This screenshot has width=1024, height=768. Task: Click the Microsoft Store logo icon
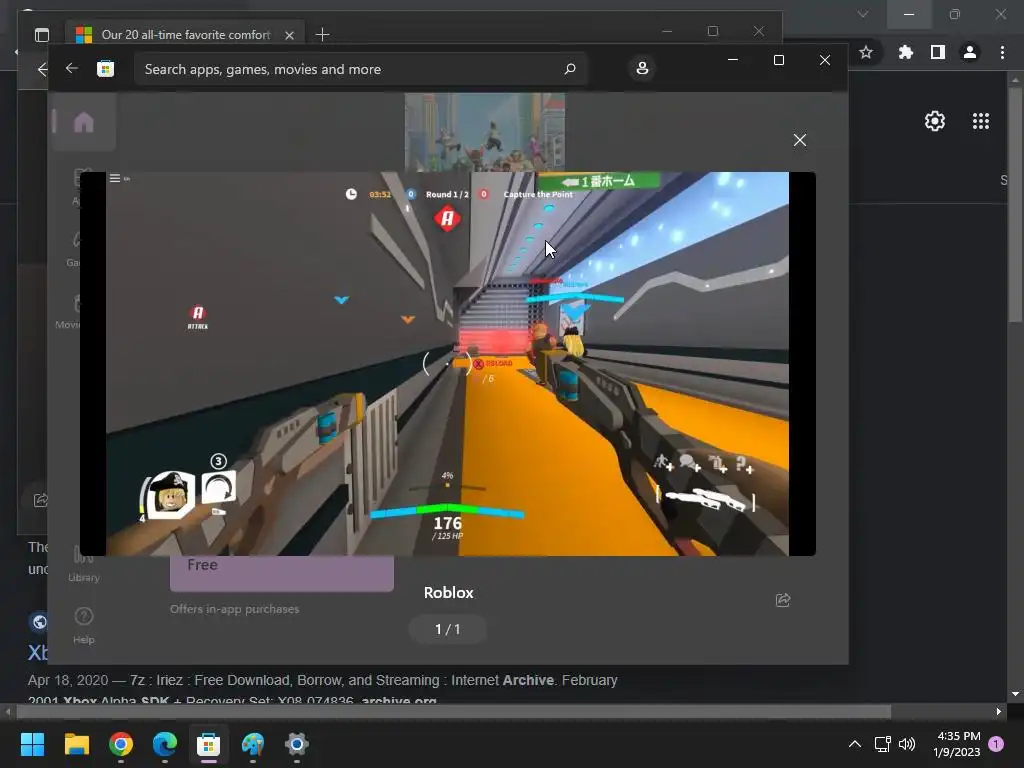[x=106, y=69]
